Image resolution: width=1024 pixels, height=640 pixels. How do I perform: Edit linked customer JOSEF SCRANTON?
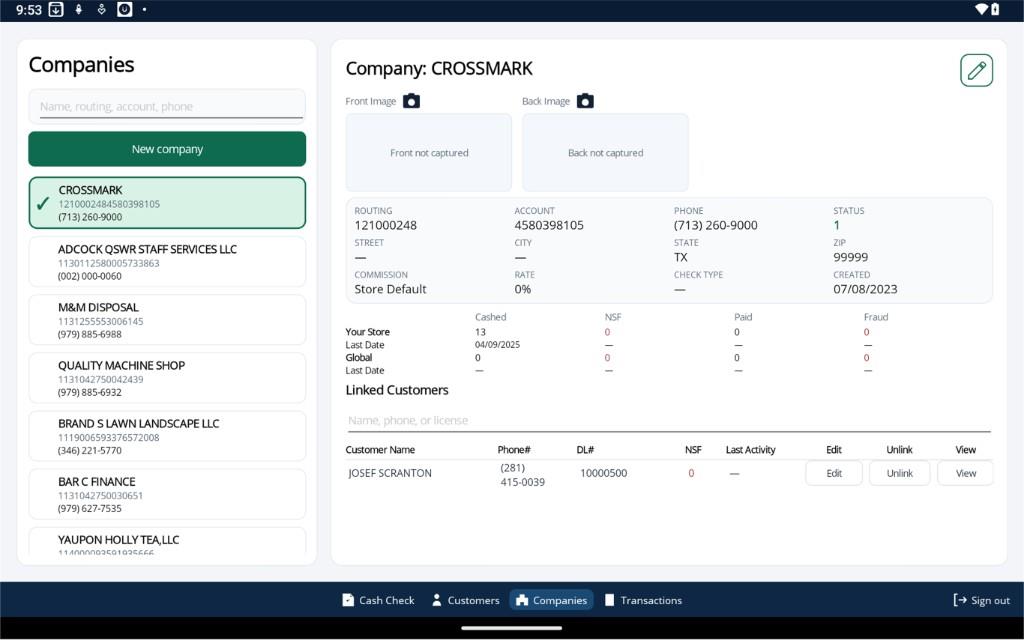834,473
